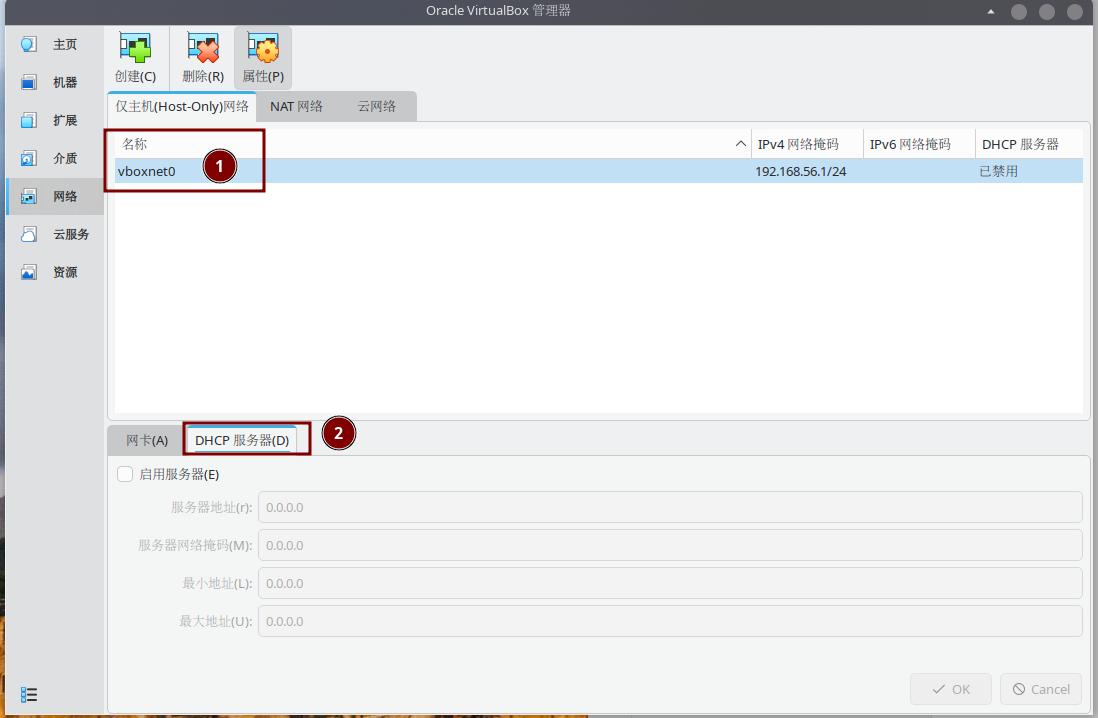Click the window roll-up arrow in title bar
The width and height of the screenshot is (1098, 718).
tap(991, 11)
